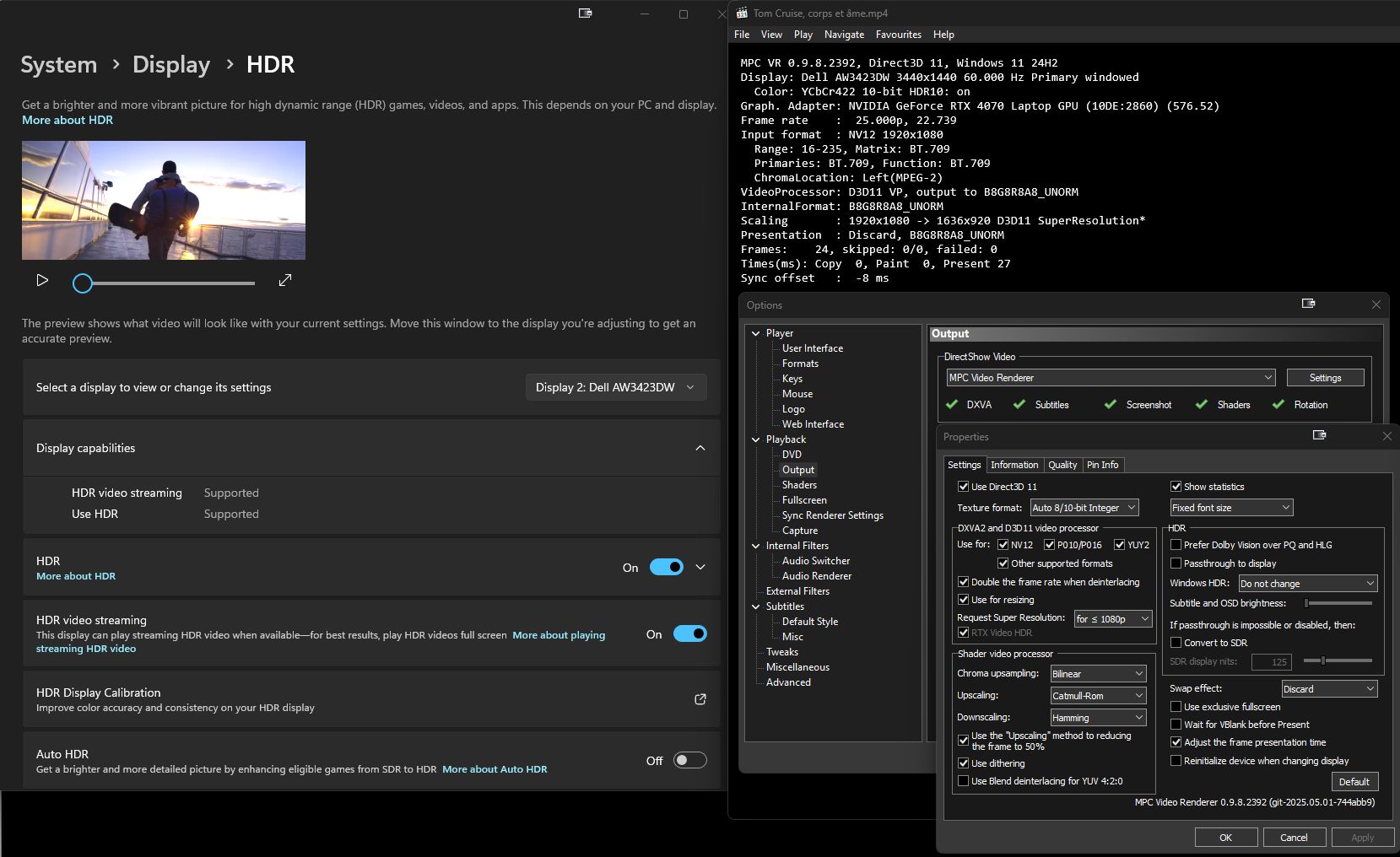Open HDR Display Calibration external link icon
The width and height of the screenshot is (1400, 857).
click(700, 699)
